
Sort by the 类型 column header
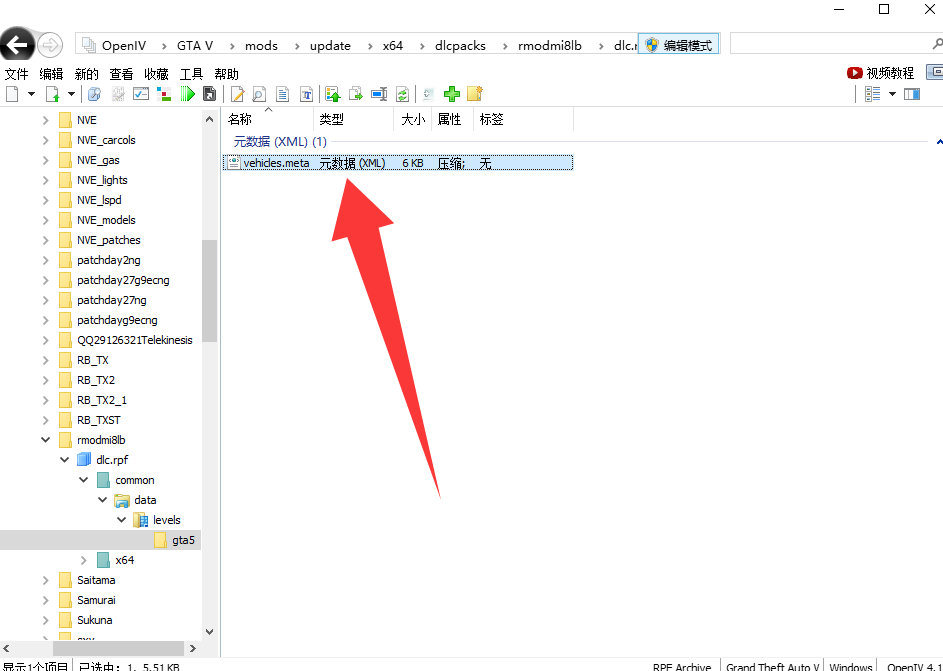(x=354, y=119)
